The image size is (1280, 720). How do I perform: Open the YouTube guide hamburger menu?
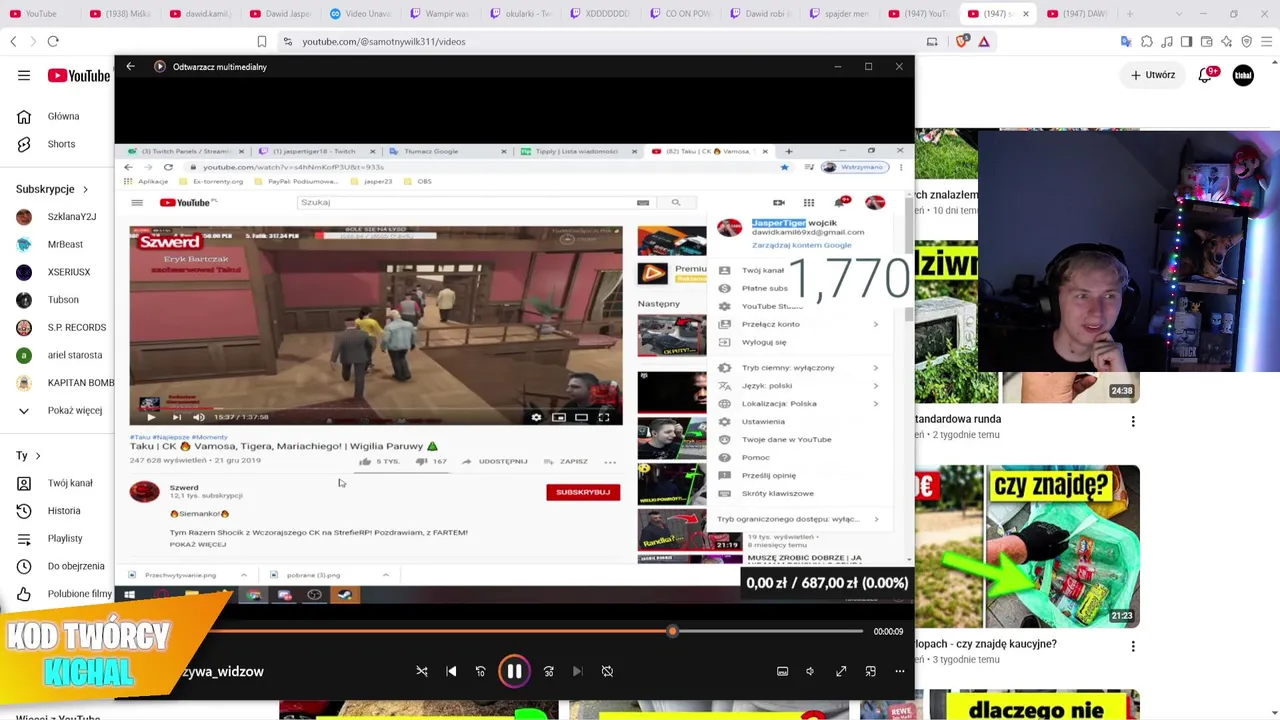click(24, 76)
